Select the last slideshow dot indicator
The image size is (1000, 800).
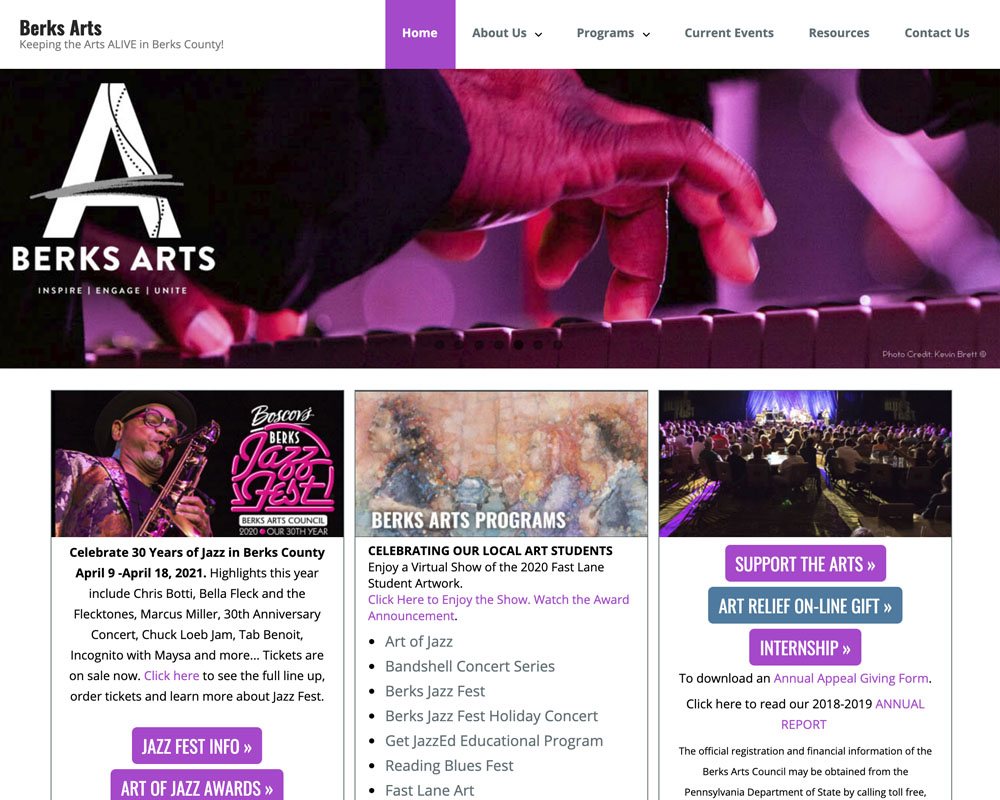click(x=558, y=344)
